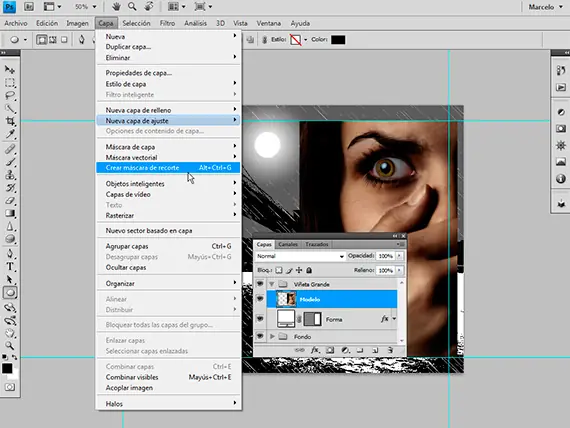The height and width of the screenshot is (428, 570).
Task: Choose Crear máscara de recorte
Action: (168, 168)
